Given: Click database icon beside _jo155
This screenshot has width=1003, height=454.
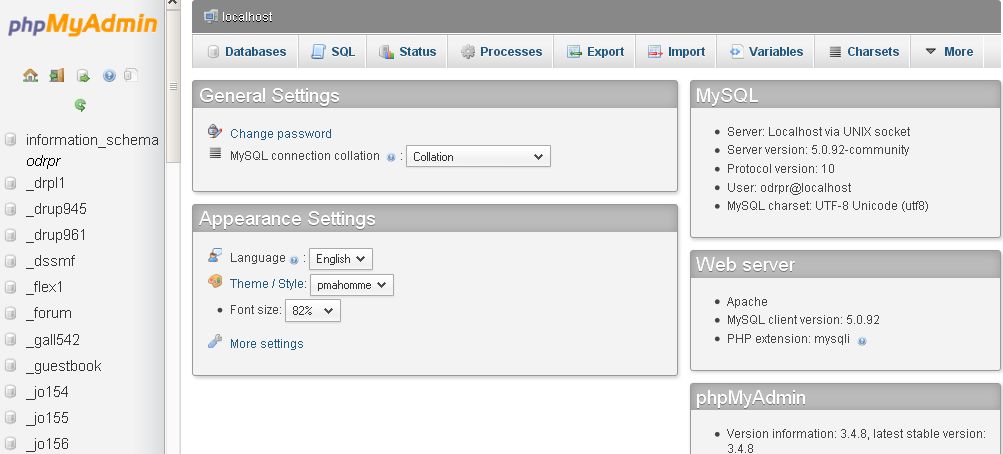Looking at the screenshot, I should 10,418.
